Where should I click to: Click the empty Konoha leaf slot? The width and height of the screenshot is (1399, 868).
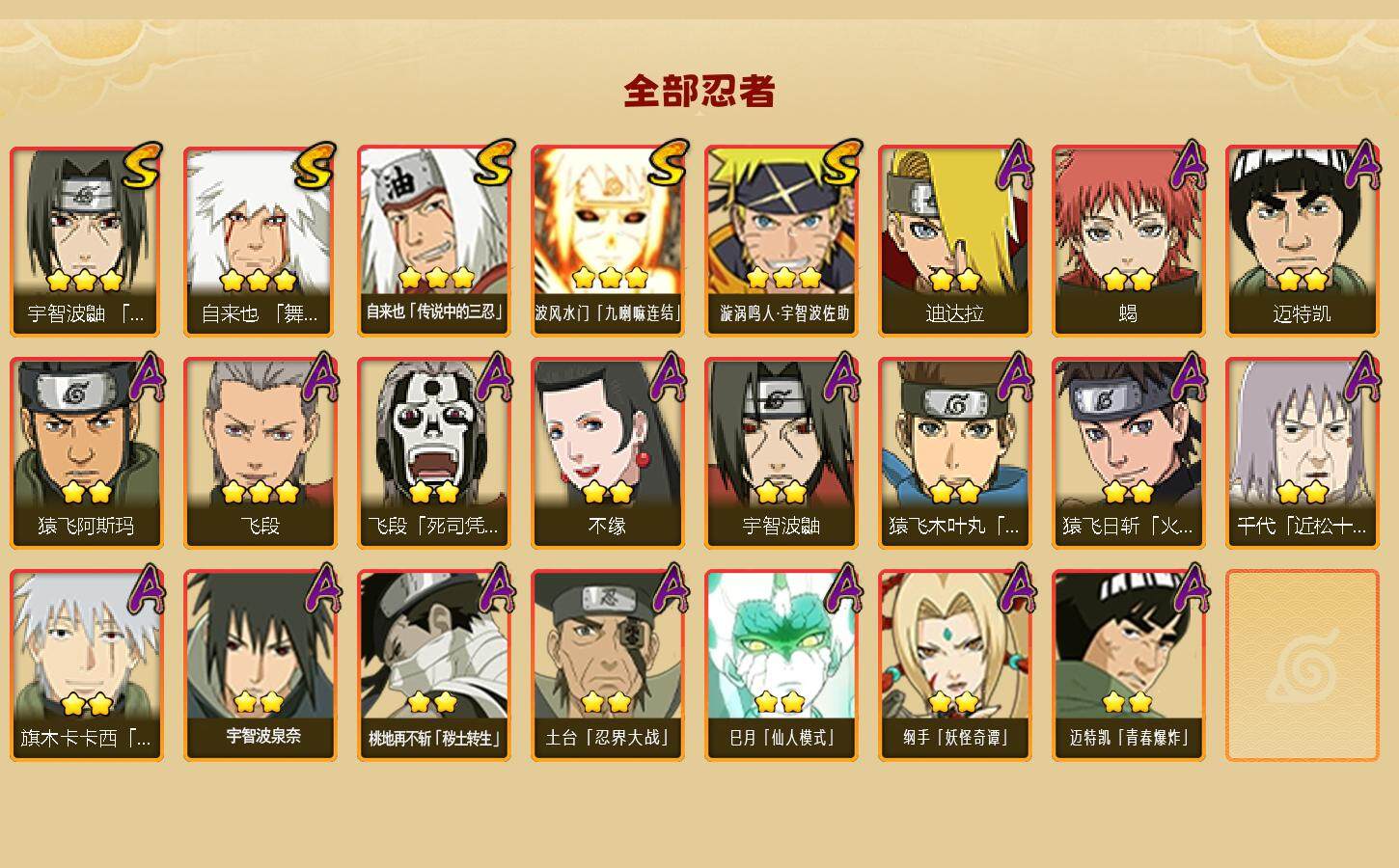click(1302, 665)
